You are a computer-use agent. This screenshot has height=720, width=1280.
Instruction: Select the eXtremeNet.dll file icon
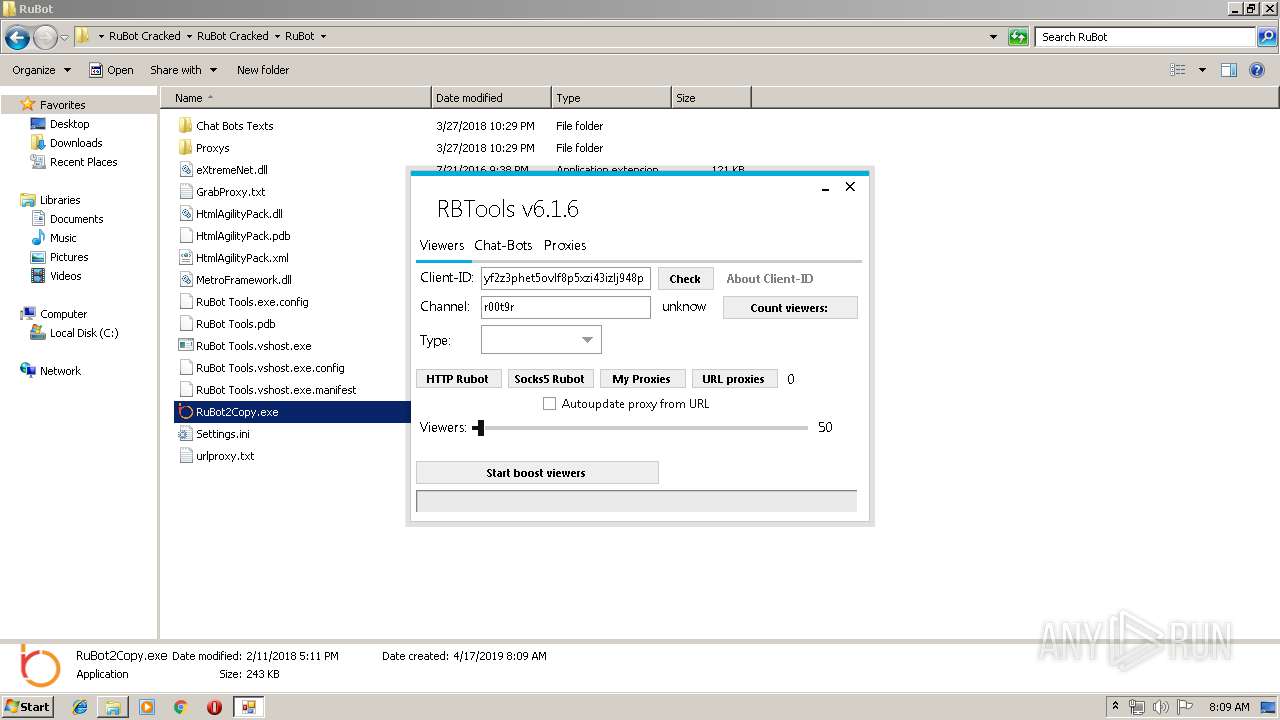[185, 170]
